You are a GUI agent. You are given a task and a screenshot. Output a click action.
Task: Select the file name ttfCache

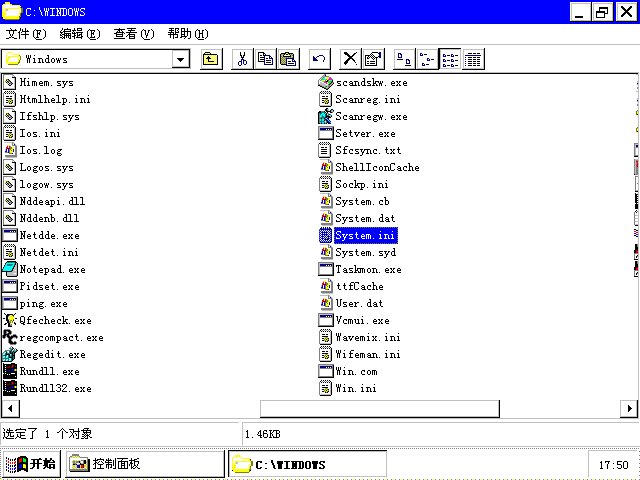click(x=359, y=287)
